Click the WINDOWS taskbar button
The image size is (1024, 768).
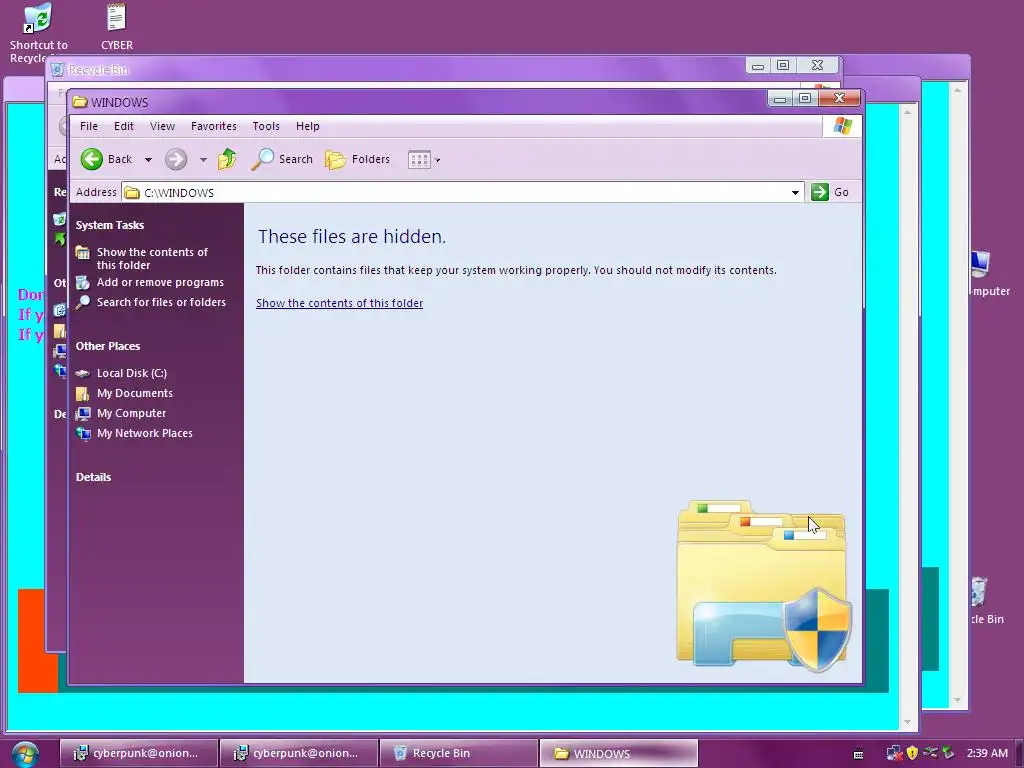tap(618, 753)
